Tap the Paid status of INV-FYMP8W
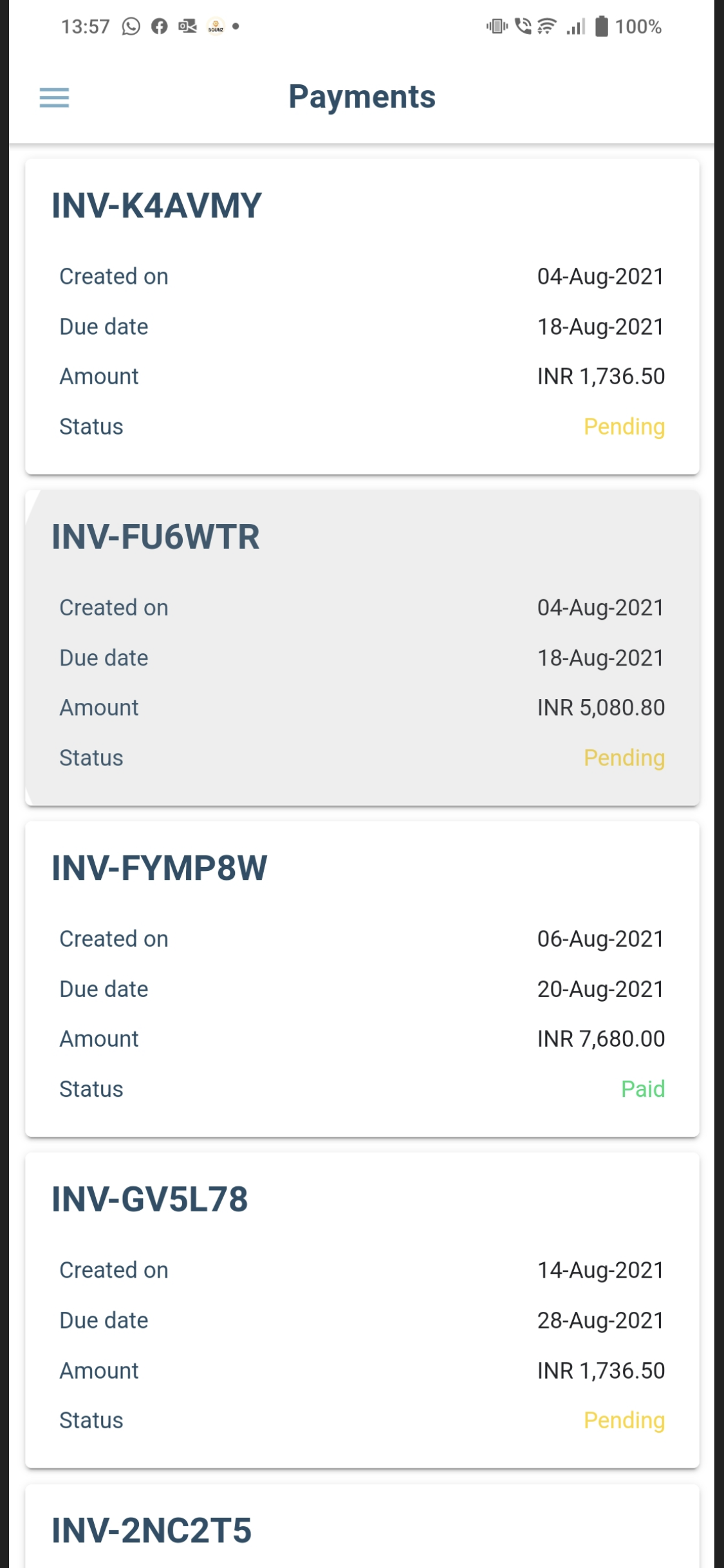Viewport: 724px width, 1568px height. point(642,1089)
